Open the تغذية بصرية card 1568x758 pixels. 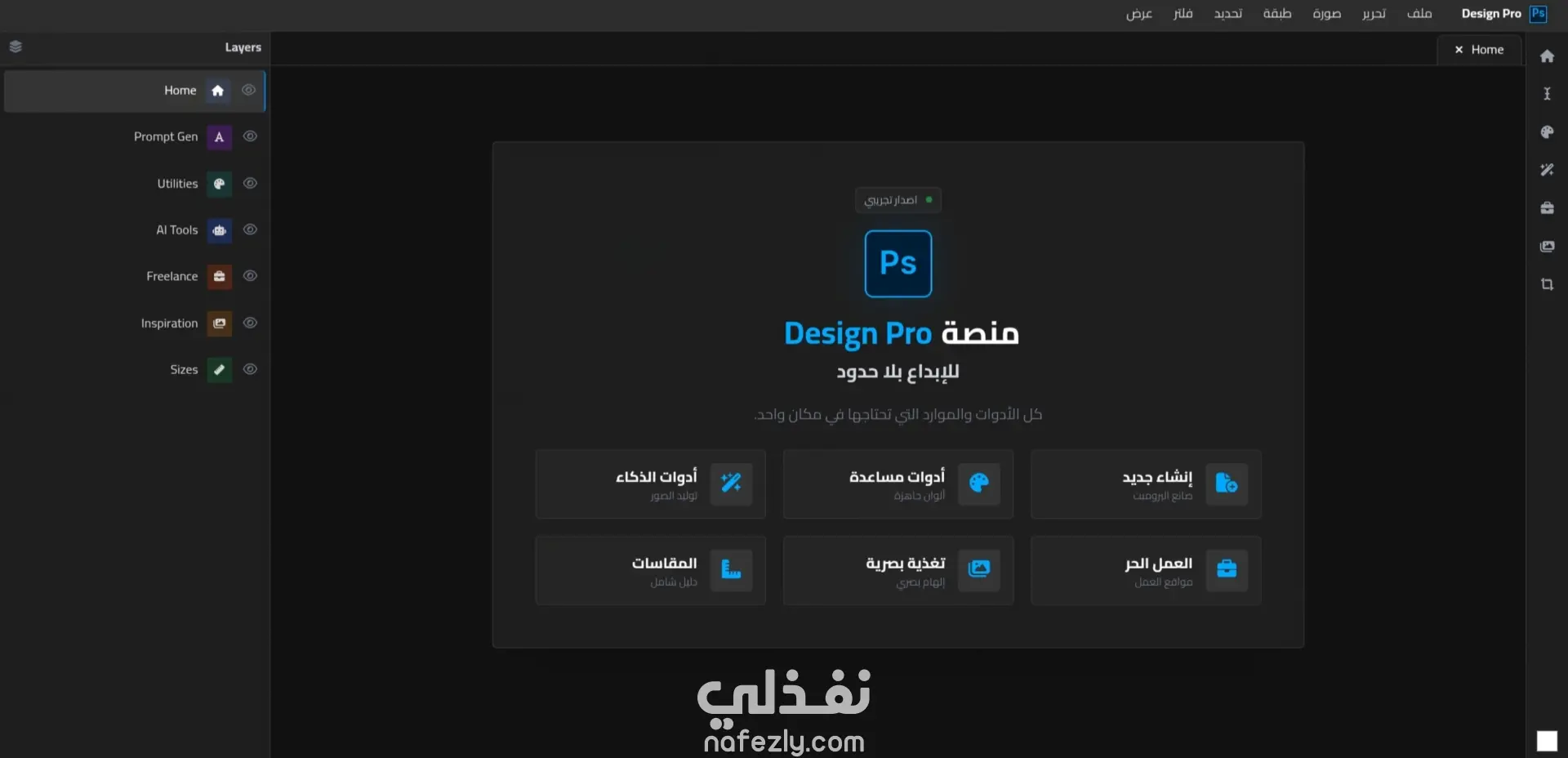(x=898, y=571)
